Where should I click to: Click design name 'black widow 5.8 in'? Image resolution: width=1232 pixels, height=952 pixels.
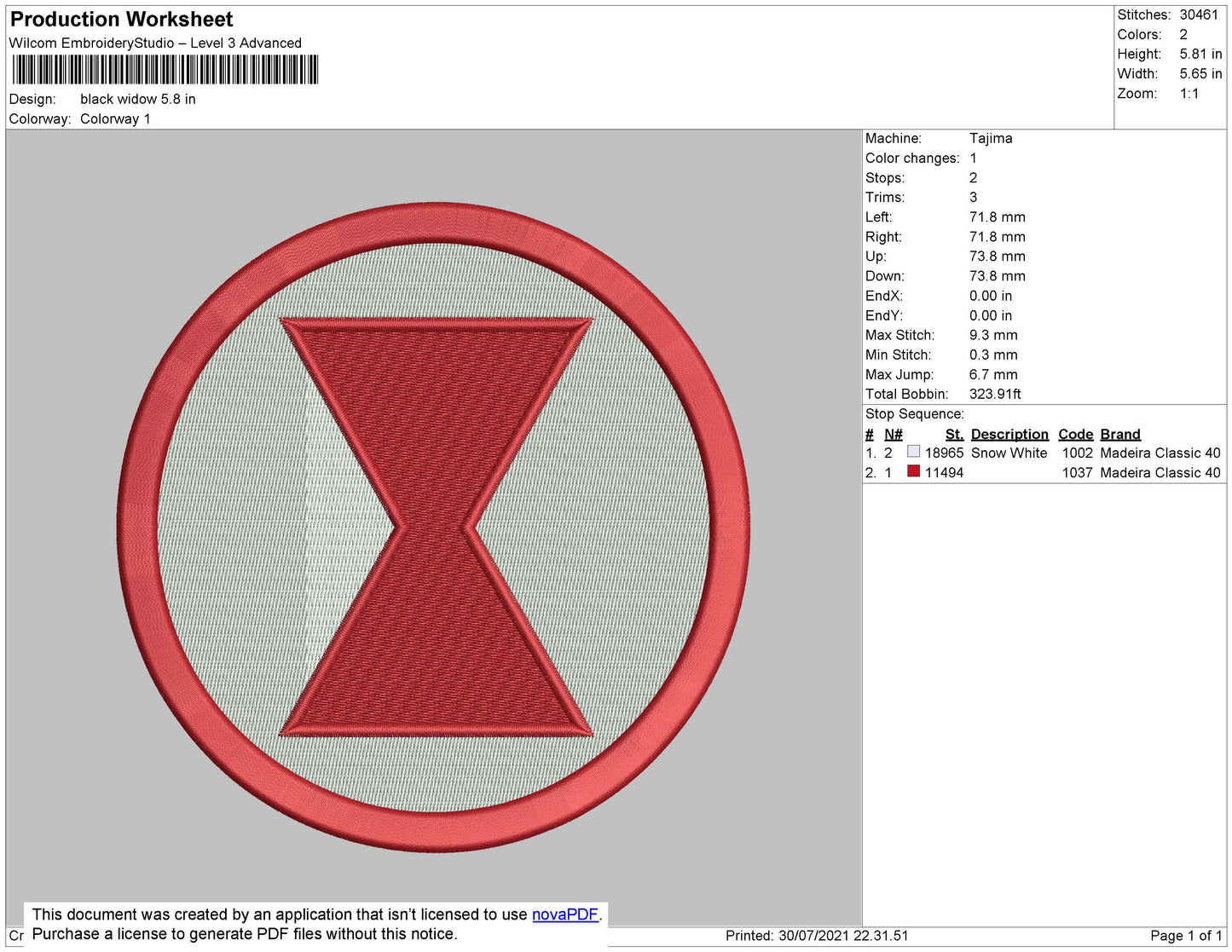(138, 99)
